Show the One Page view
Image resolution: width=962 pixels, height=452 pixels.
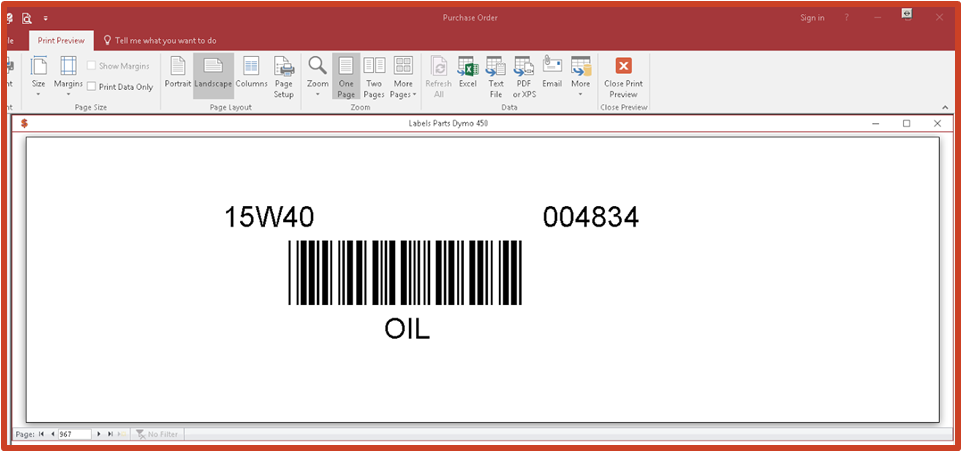point(346,77)
